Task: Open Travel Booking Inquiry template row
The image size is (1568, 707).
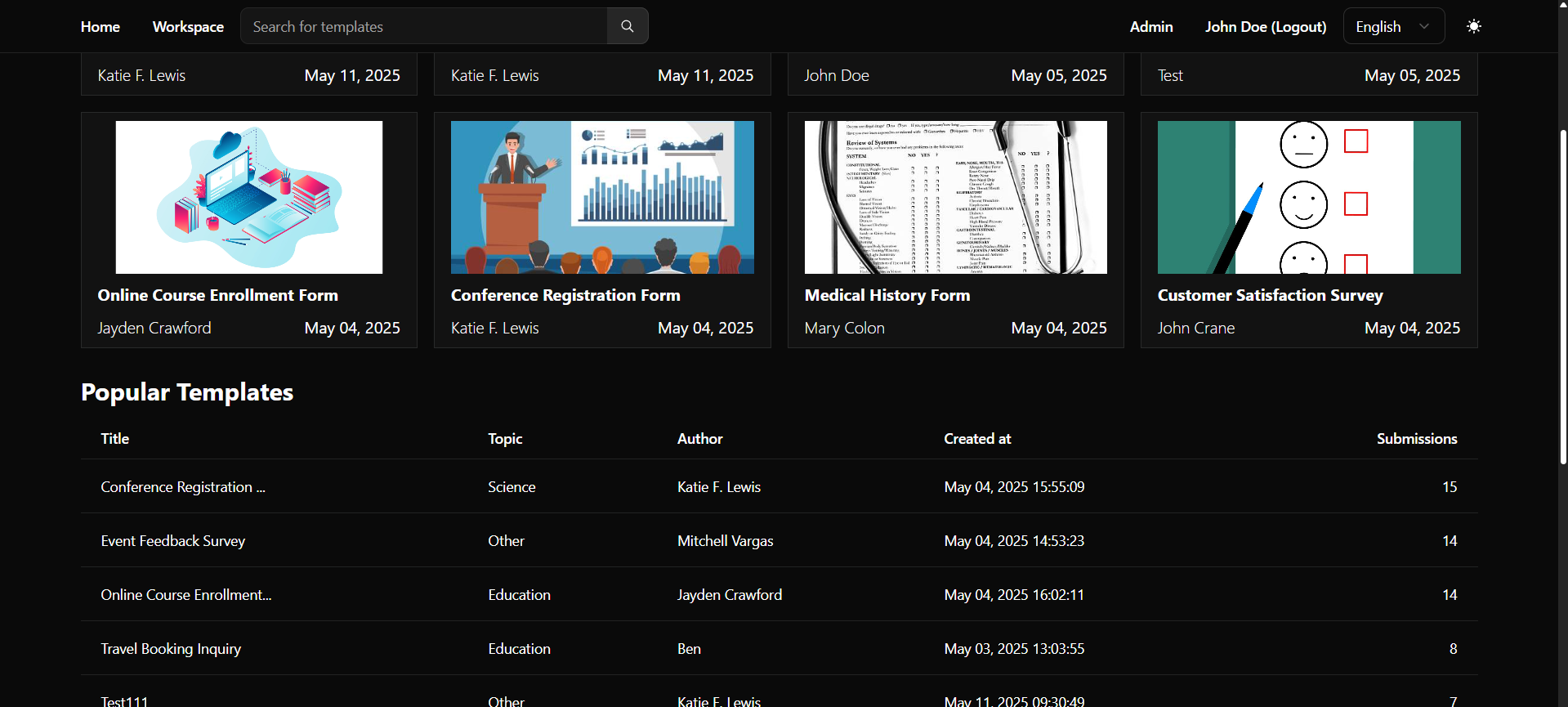Action: coord(780,648)
